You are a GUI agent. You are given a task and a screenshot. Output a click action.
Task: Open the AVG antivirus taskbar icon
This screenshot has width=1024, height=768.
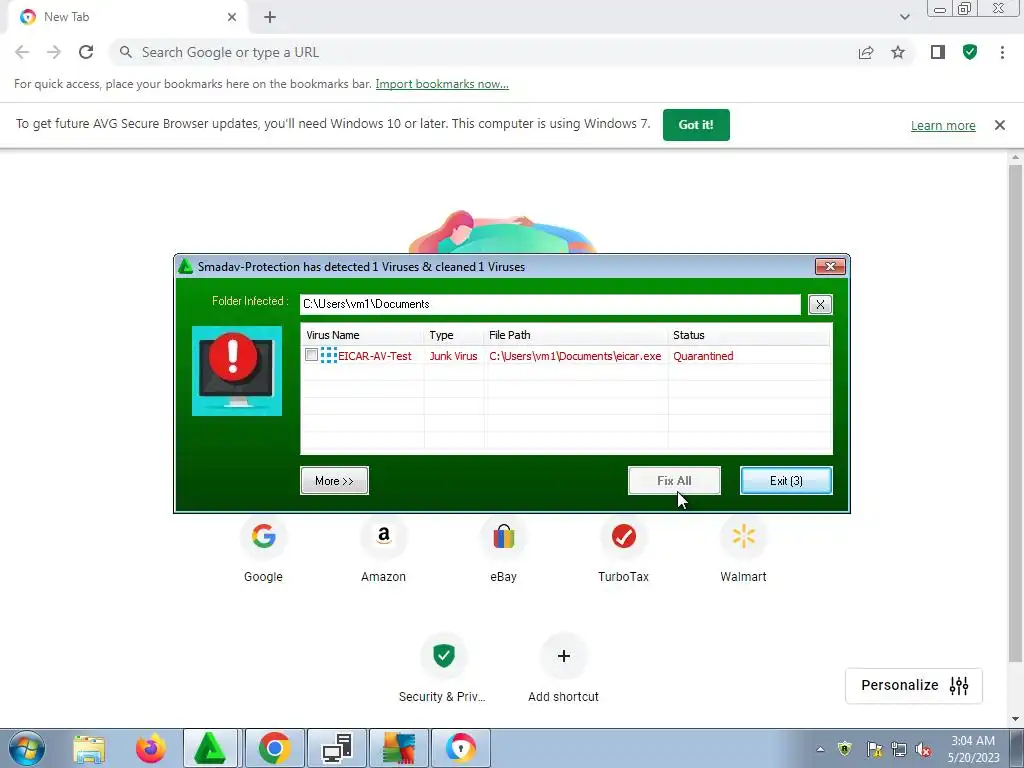[x=399, y=748]
